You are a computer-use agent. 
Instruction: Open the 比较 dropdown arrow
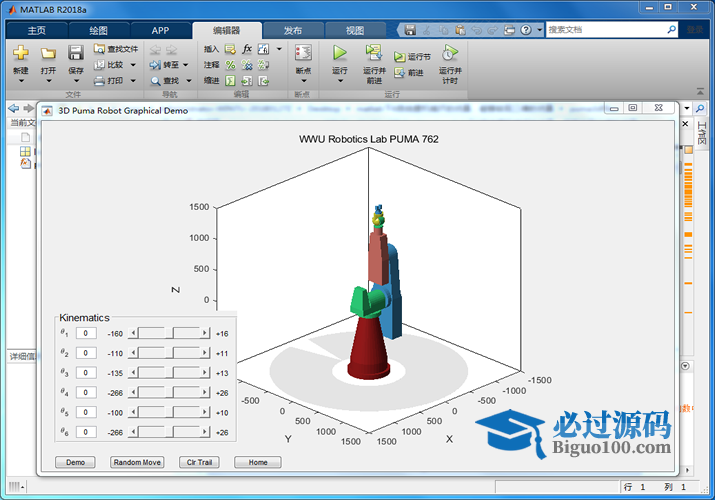pos(133,65)
